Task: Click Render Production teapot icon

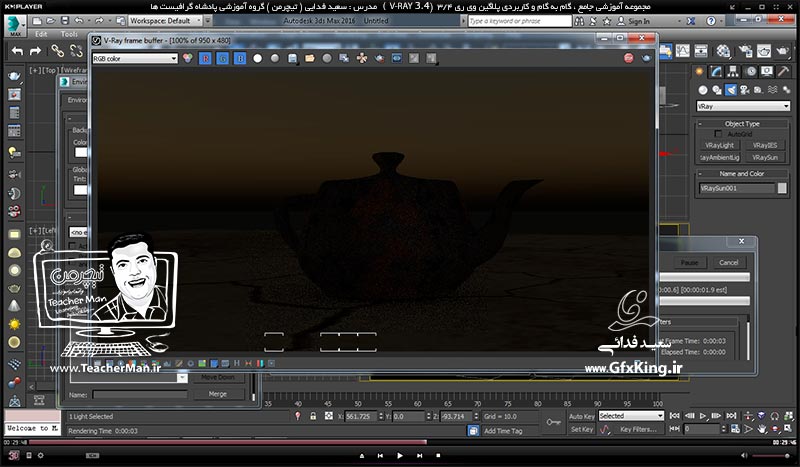Action: click(x=783, y=51)
